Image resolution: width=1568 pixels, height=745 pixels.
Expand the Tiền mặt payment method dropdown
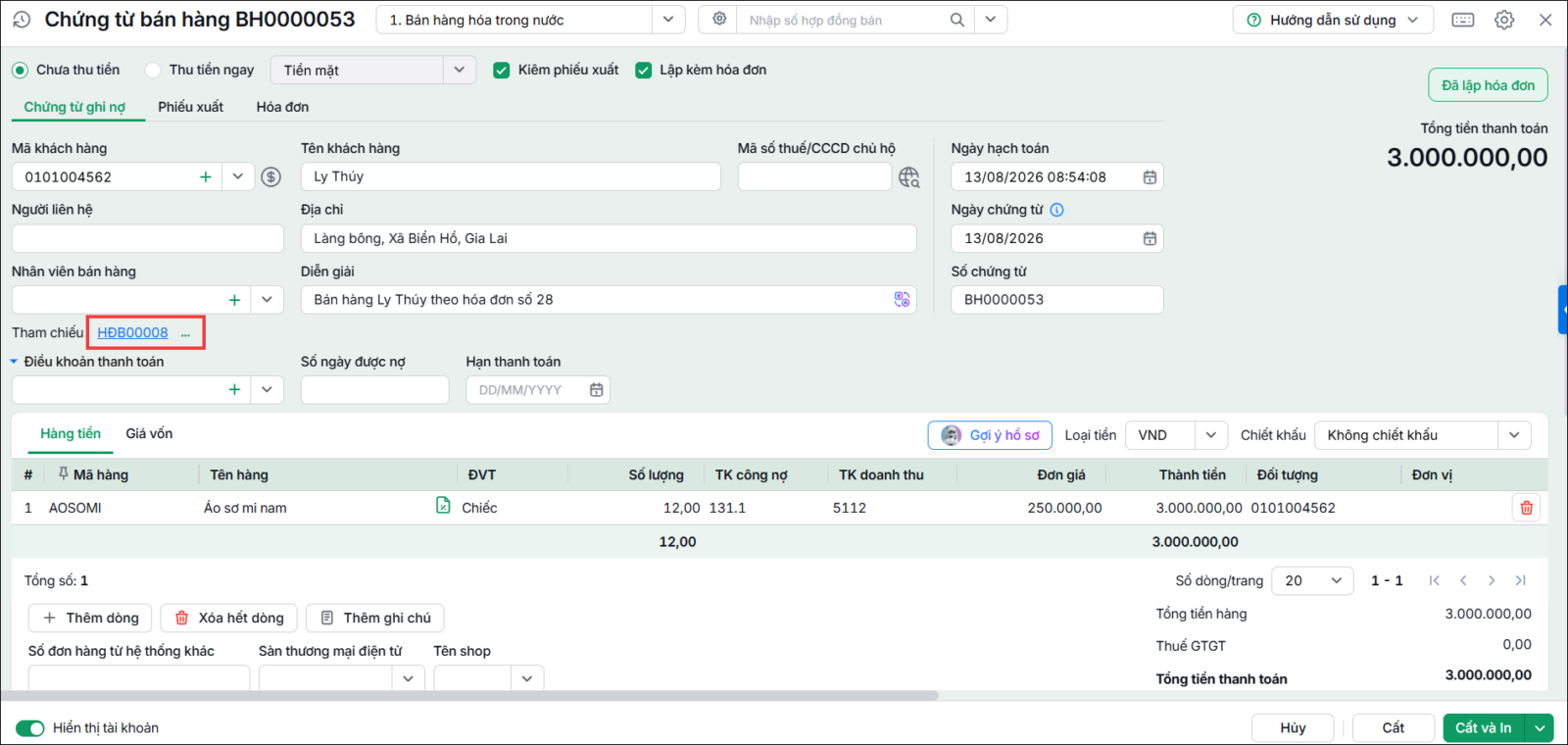[x=459, y=70]
